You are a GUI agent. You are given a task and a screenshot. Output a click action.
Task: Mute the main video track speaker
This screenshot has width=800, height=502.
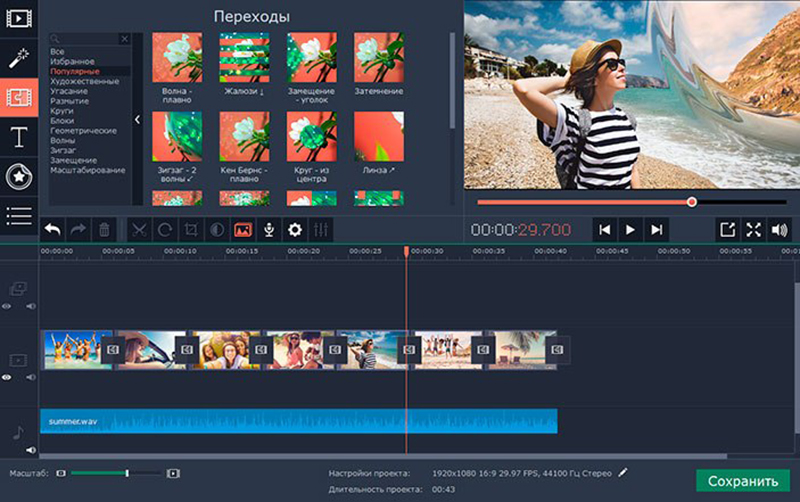[x=31, y=378]
